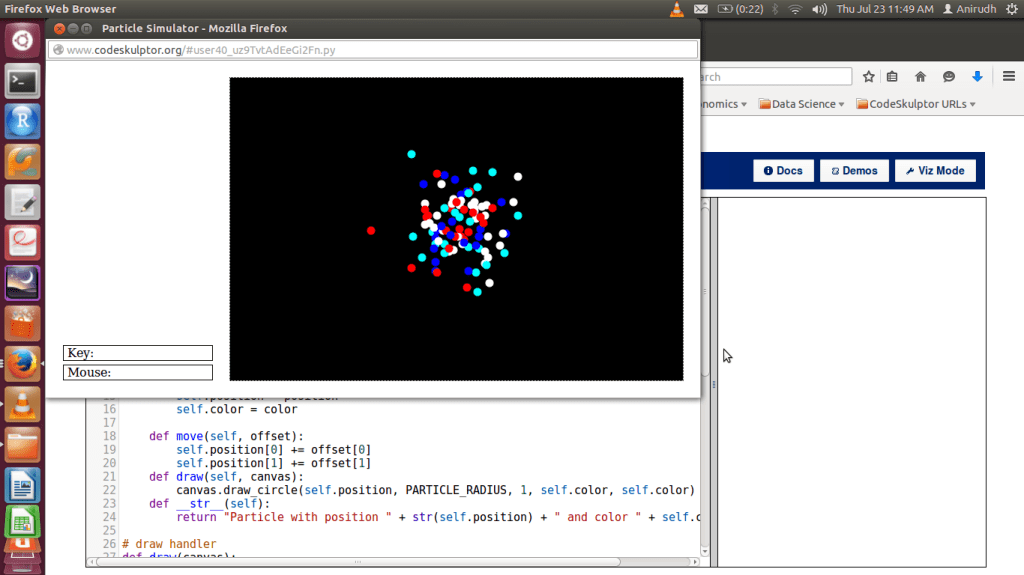
Task: Open the Bluetooth indicator menu
Action: pos(775,9)
